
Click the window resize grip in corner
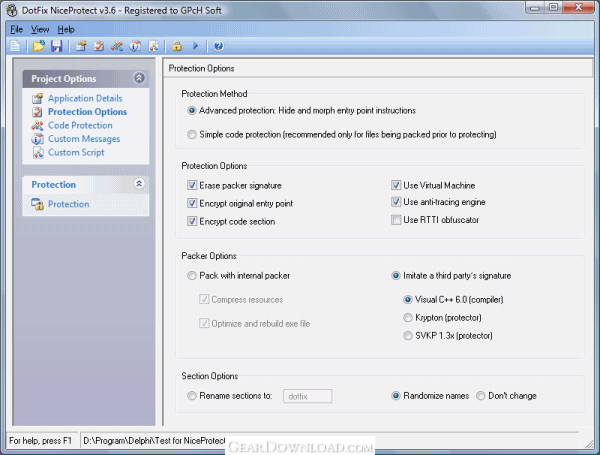(589, 444)
